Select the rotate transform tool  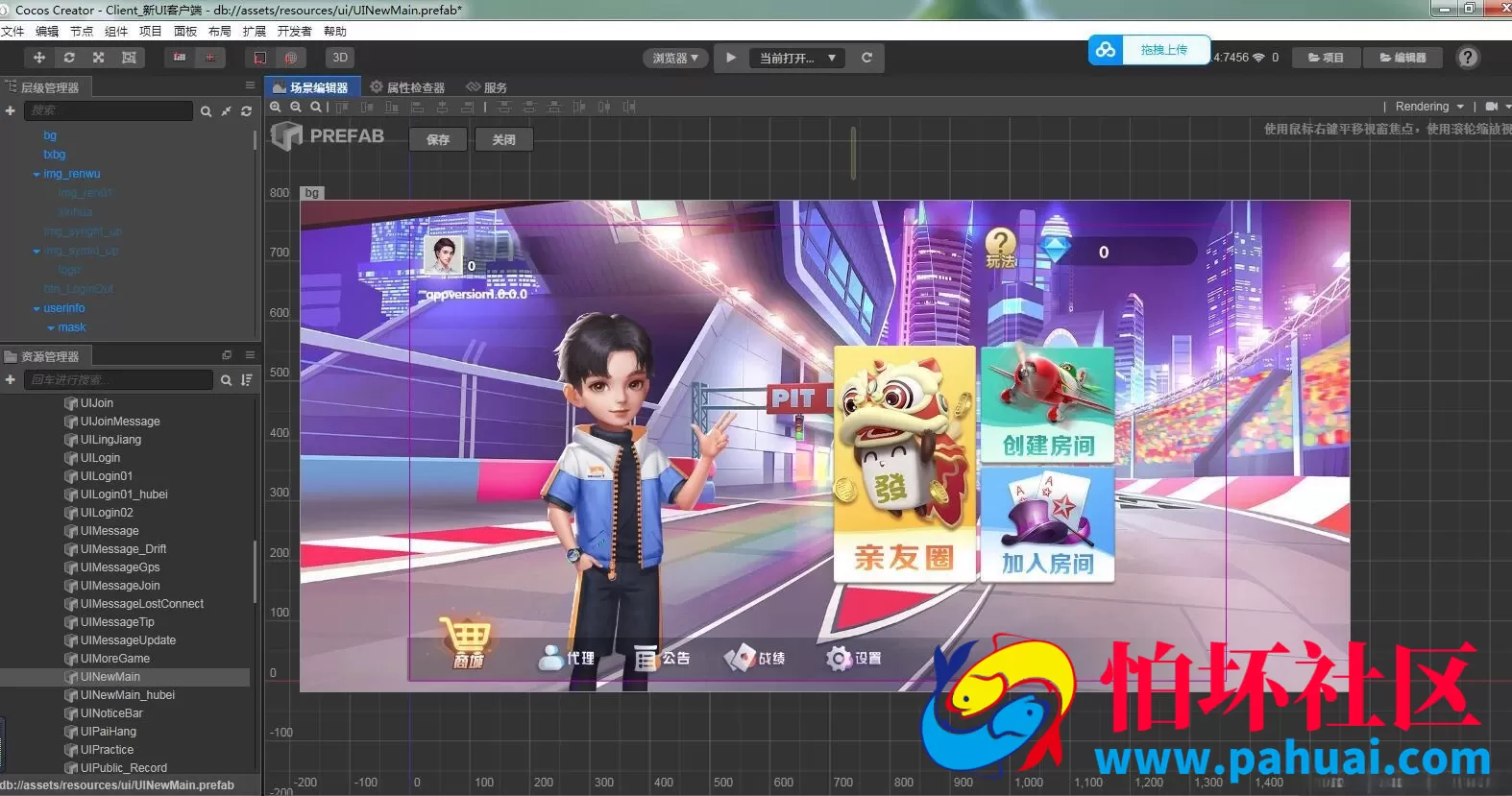point(69,58)
